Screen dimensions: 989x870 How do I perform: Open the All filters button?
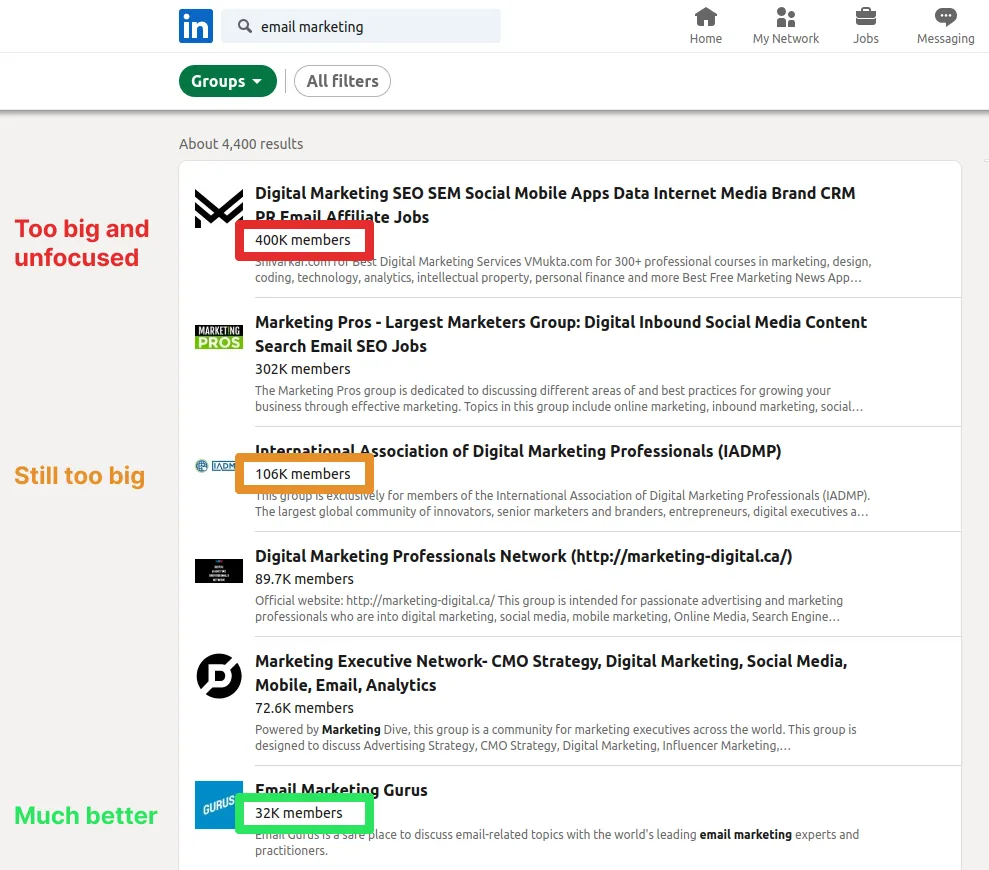tap(342, 81)
